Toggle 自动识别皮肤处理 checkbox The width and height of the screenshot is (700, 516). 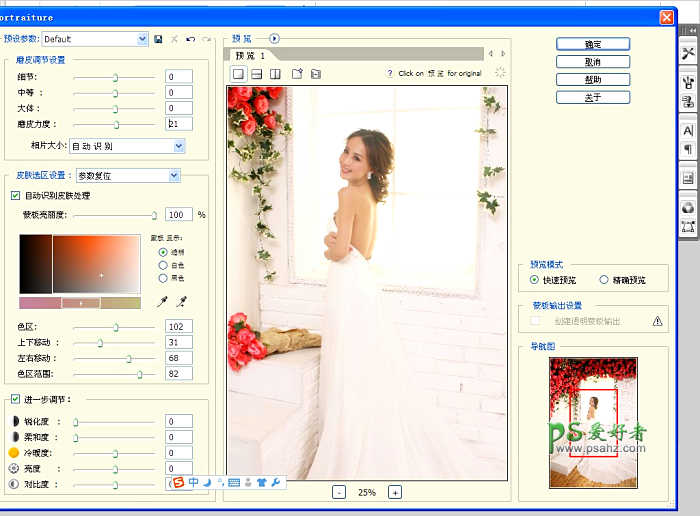tap(15, 196)
